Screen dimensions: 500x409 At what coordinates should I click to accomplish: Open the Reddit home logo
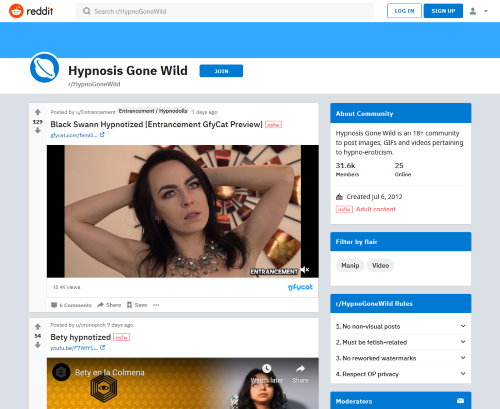(x=31, y=11)
